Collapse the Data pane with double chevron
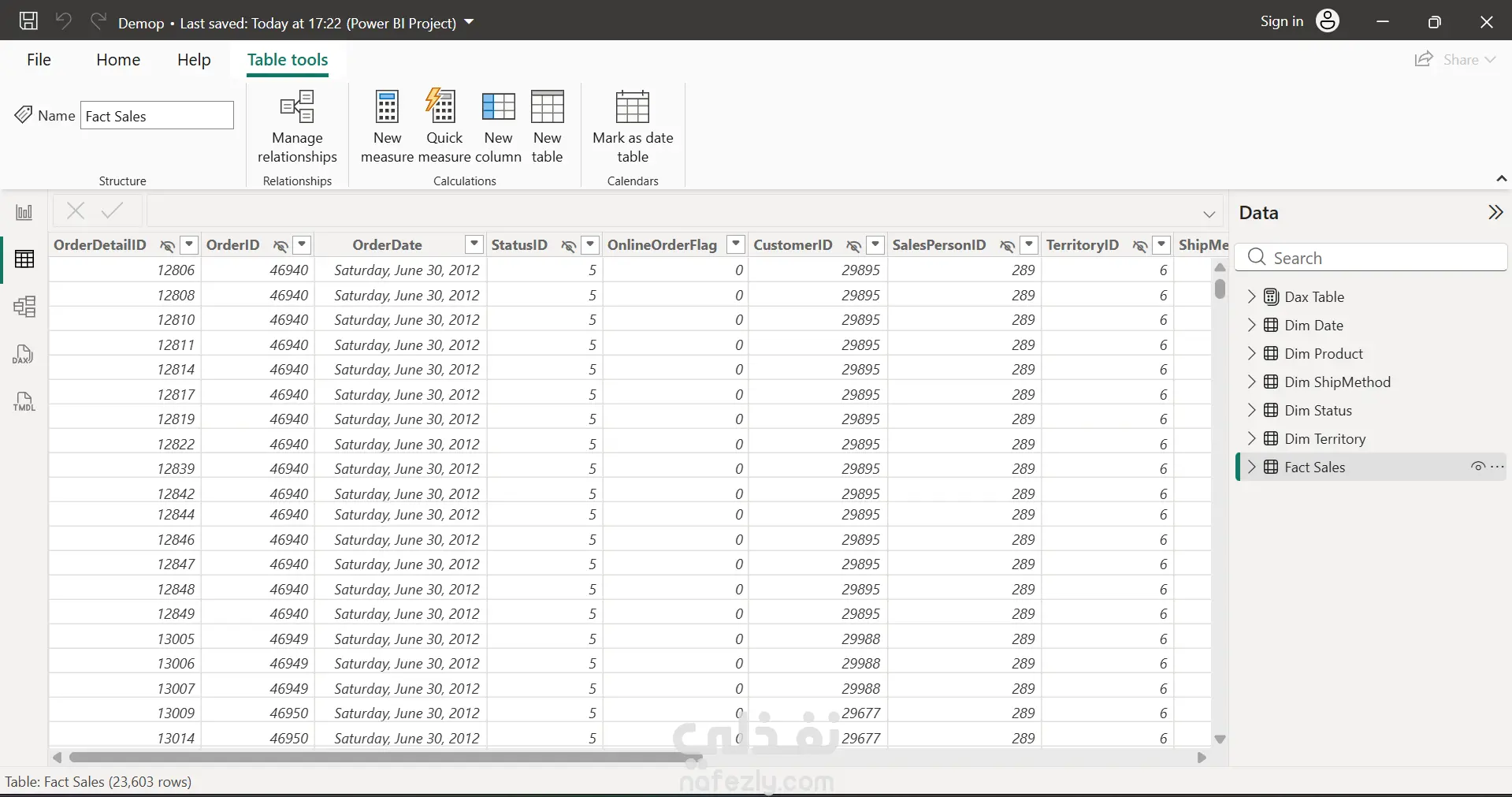This screenshot has width=1512, height=797. click(x=1495, y=213)
